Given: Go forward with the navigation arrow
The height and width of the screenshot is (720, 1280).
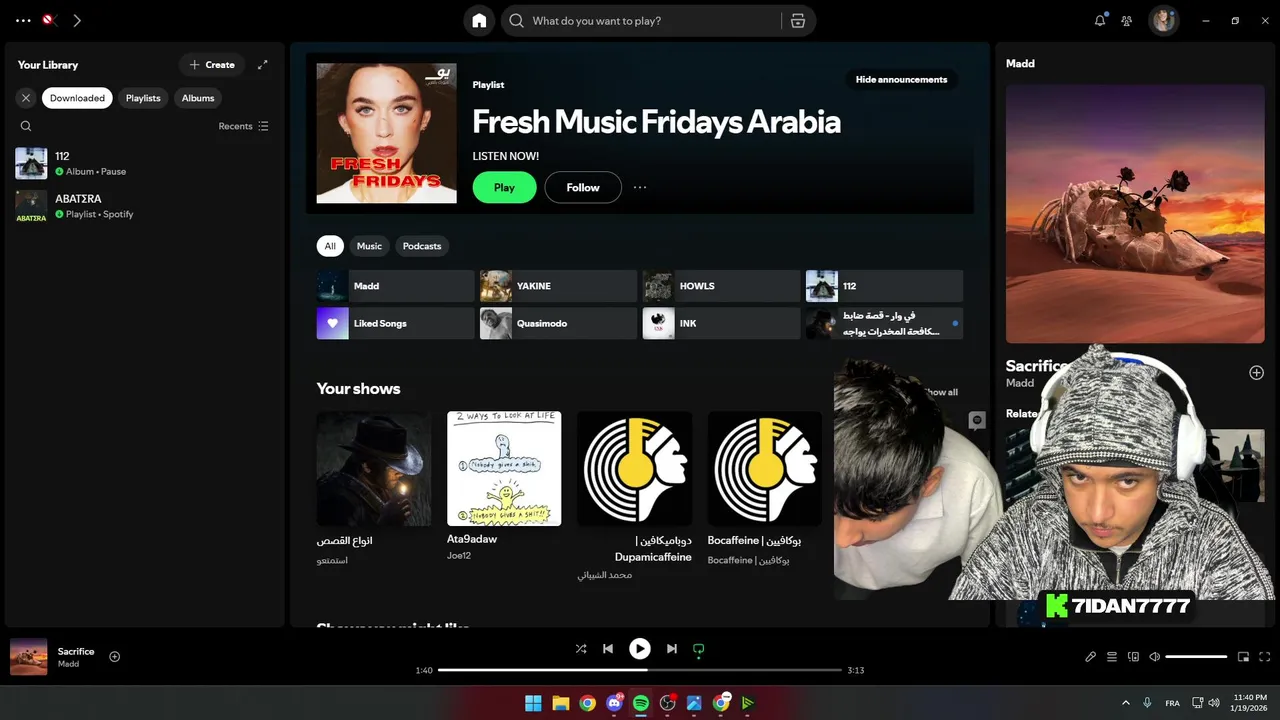Looking at the screenshot, I should (77, 20).
